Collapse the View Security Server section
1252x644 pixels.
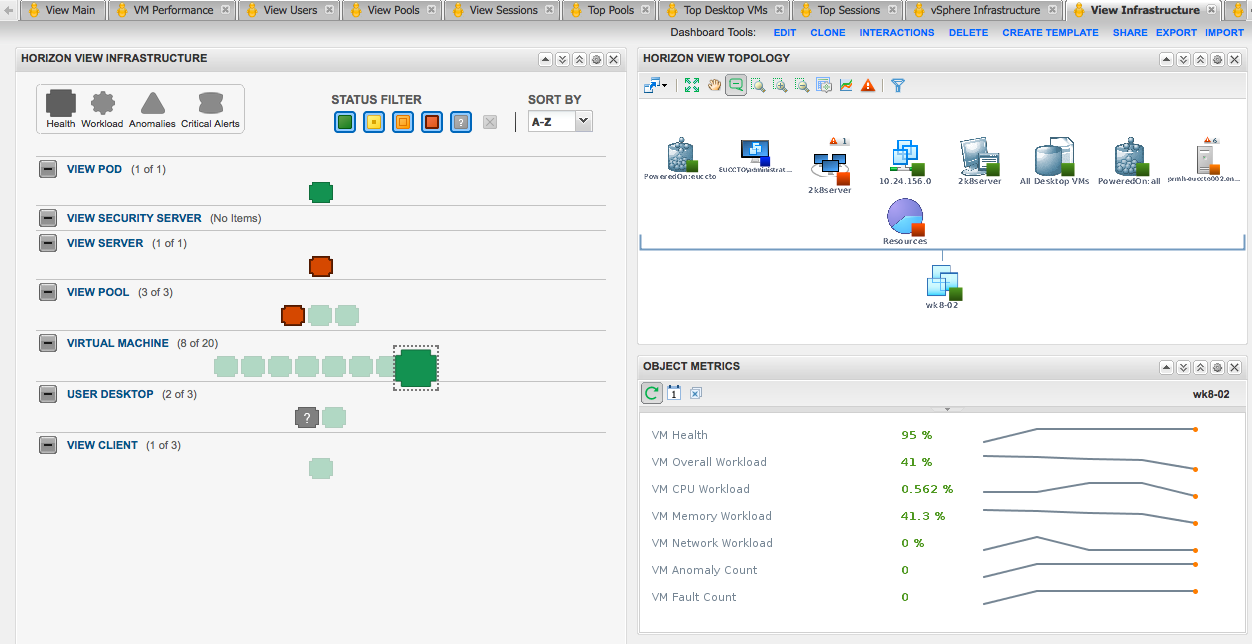(48, 218)
